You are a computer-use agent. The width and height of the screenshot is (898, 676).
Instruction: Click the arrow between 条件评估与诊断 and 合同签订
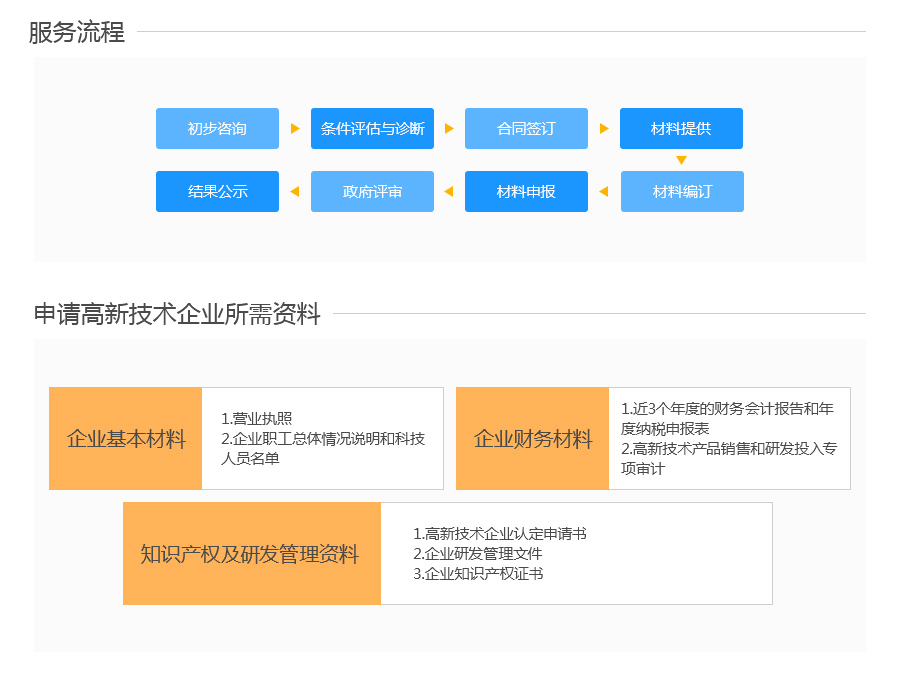[449, 129]
